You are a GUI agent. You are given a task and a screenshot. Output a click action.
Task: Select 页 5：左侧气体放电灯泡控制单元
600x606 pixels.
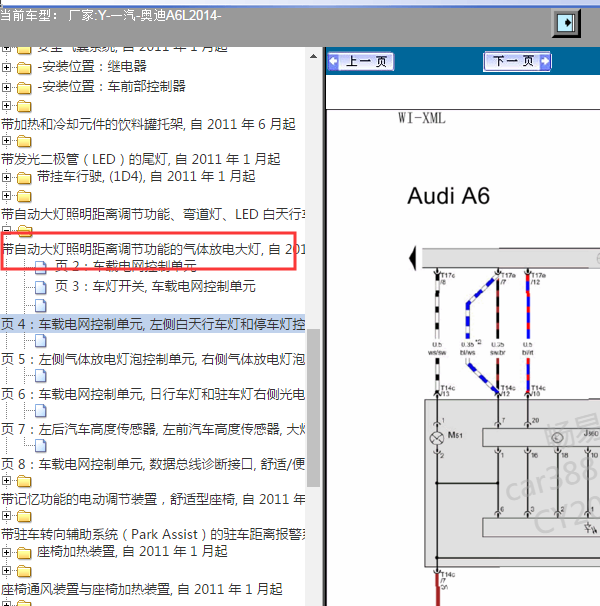[x=153, y=359]
